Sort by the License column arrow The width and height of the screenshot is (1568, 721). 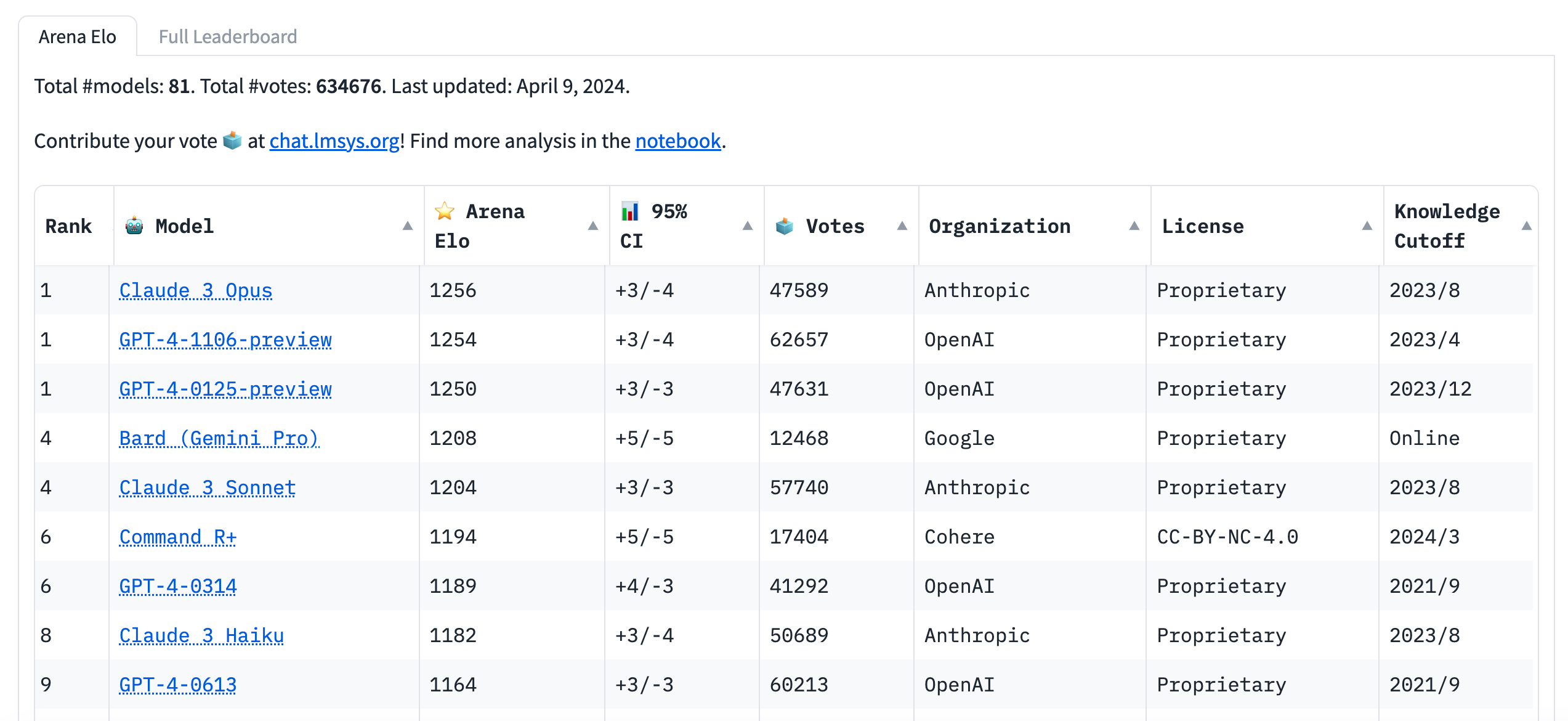coord(1367,226)
